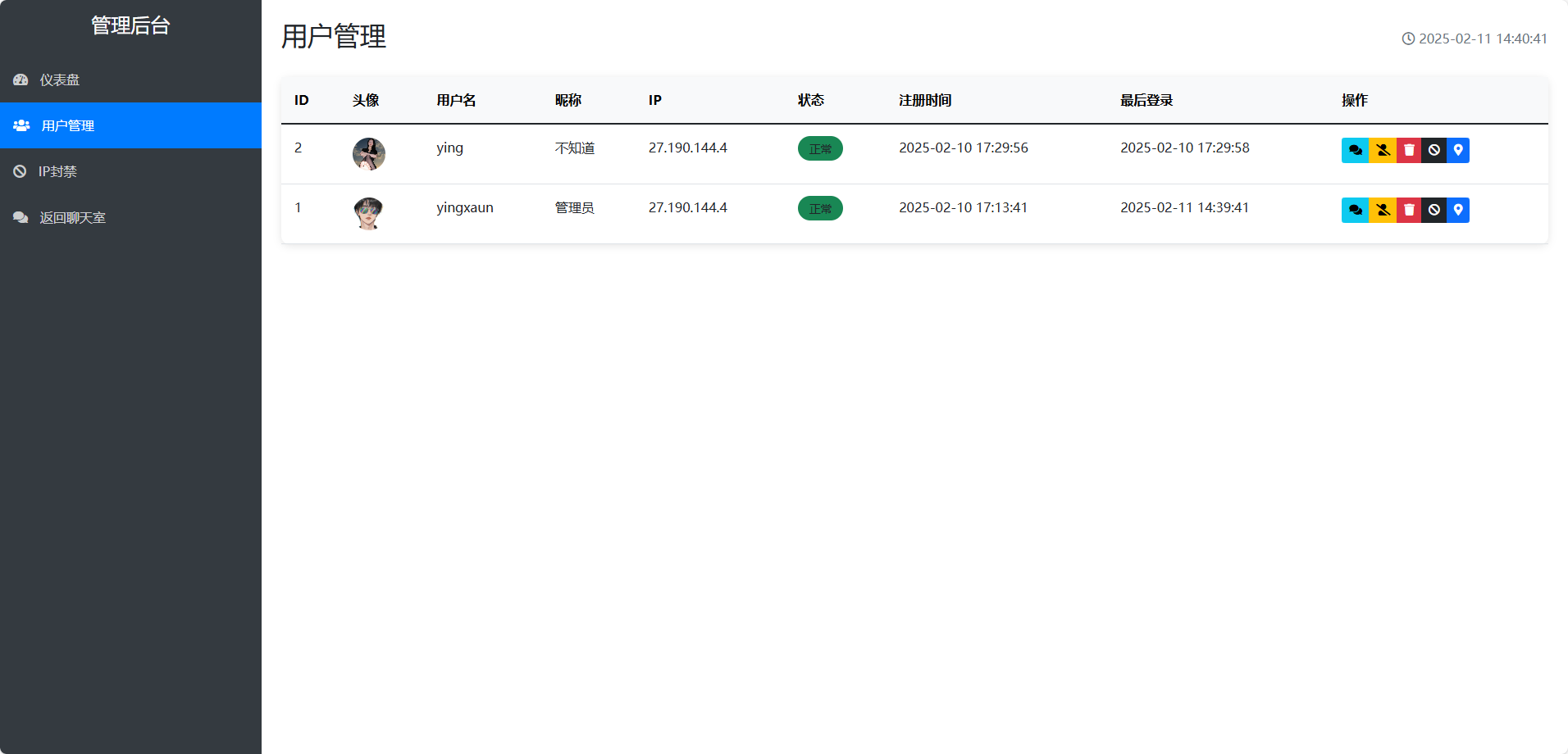
Task: Click the blue location pin icon for yingxaun
Action: point(1457,210)
